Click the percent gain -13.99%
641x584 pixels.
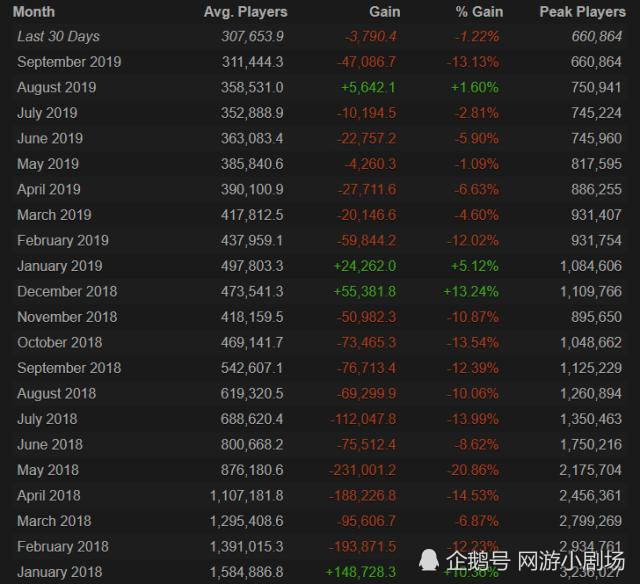[x=473, y=419]
